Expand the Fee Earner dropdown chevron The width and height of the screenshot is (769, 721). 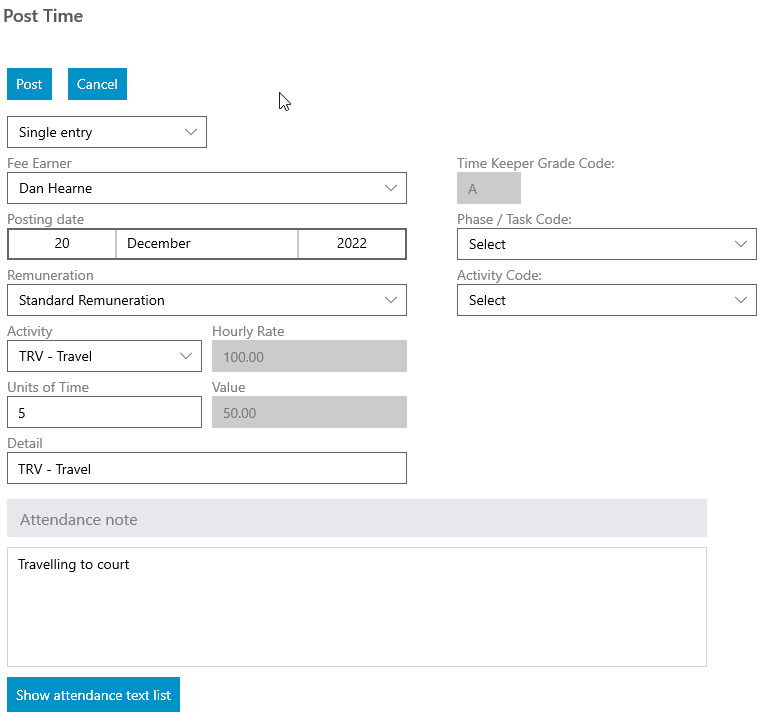[390, 188]
